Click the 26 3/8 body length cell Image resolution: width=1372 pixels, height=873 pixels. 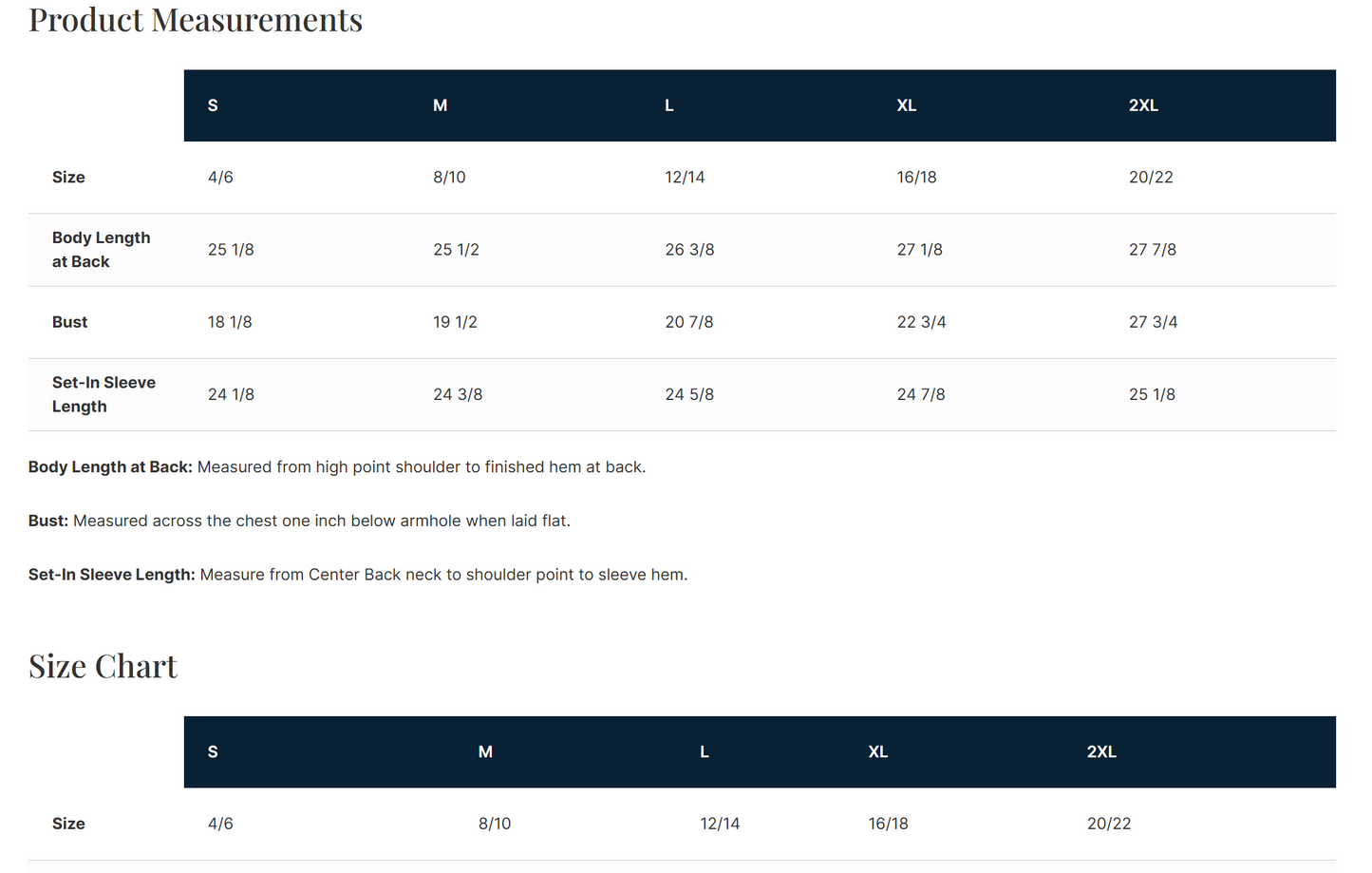pos(689,250)
